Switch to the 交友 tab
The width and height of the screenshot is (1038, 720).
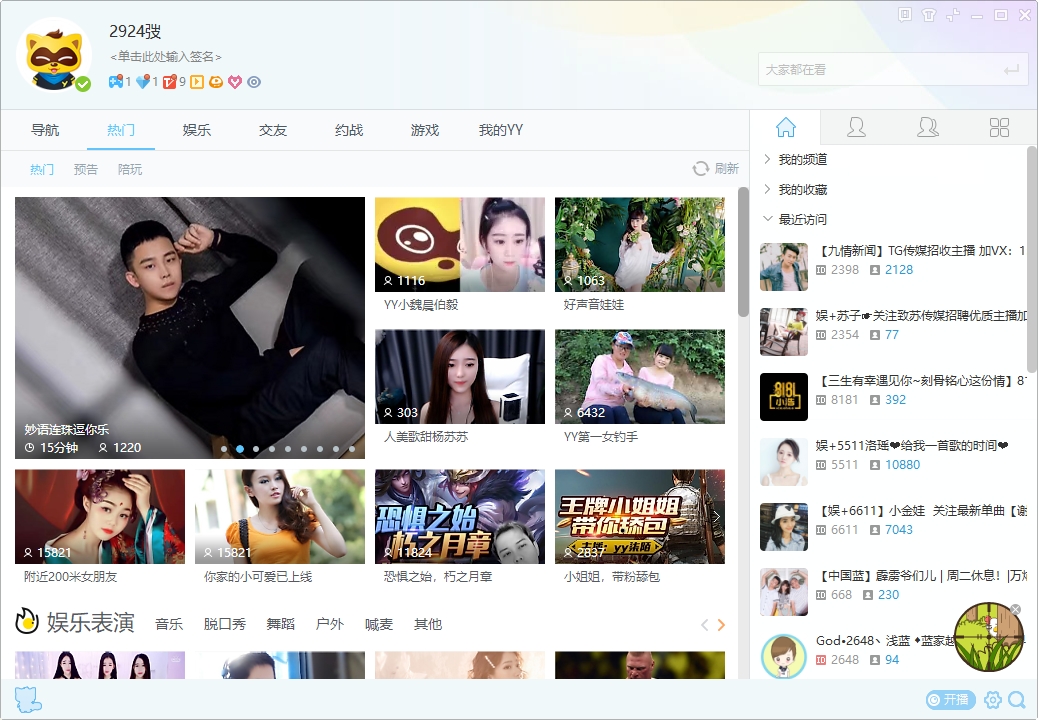(273, 130)
